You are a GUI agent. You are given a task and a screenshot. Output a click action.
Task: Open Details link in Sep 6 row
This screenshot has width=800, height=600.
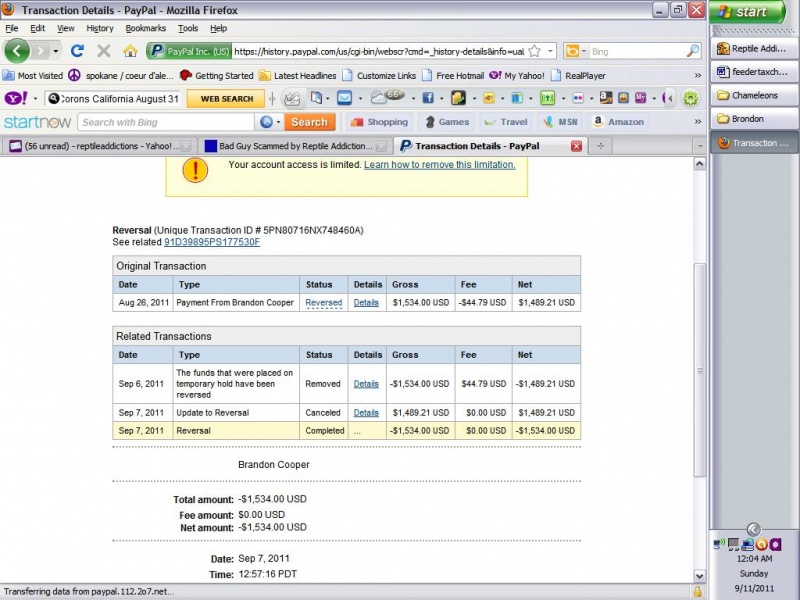coord(366,384)
